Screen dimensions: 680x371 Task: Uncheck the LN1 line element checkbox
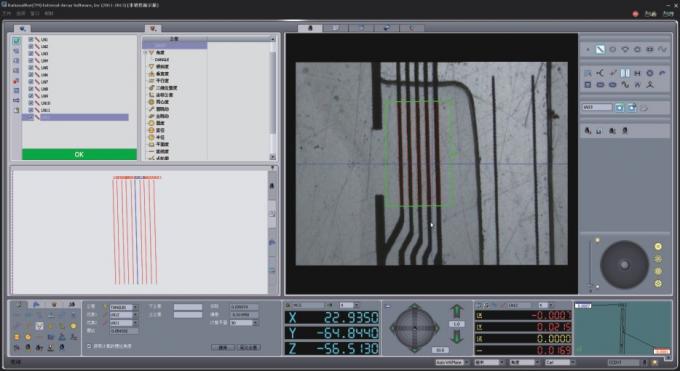point(31,39)
